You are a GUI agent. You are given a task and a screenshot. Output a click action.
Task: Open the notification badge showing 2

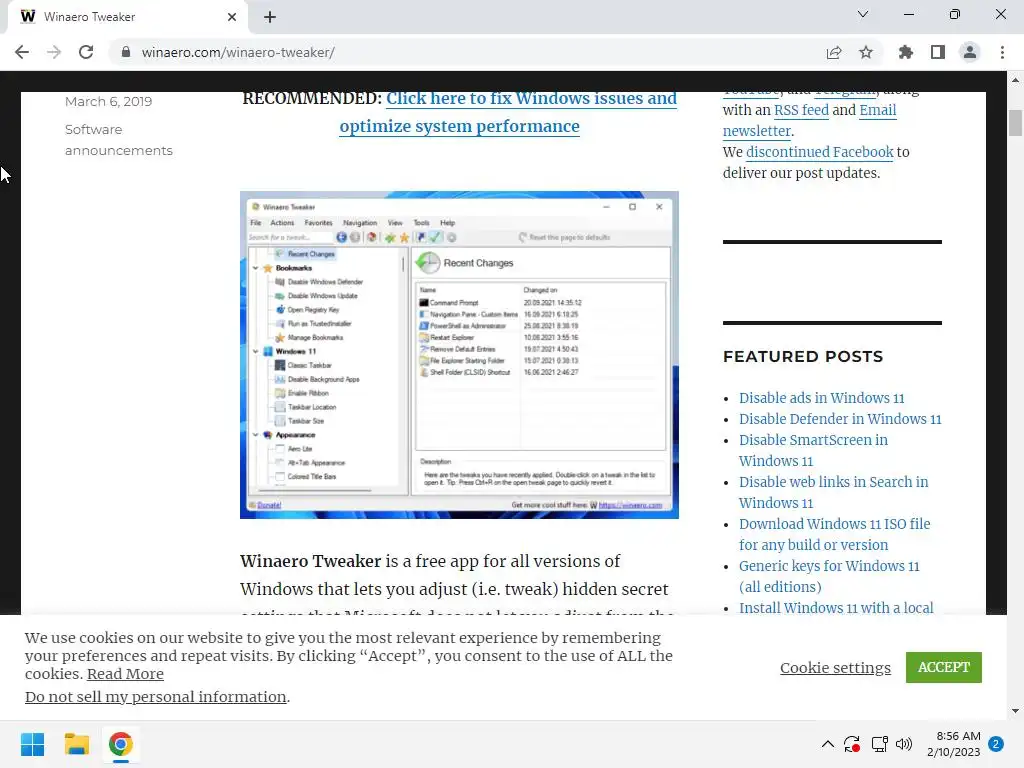(996, 744)
